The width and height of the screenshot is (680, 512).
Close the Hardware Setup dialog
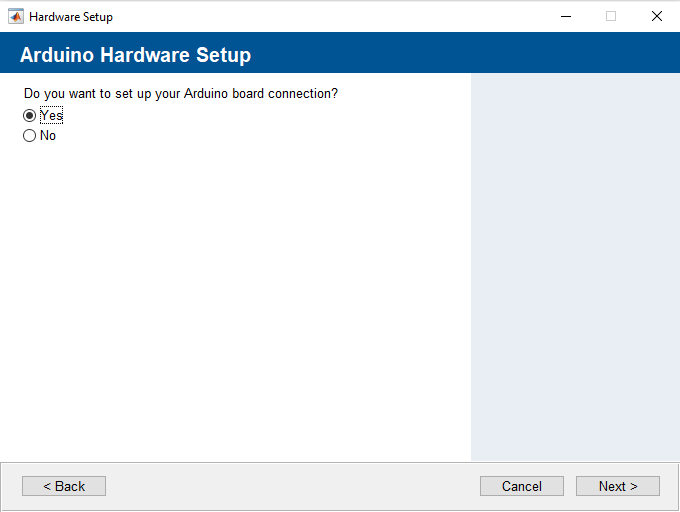657,16
